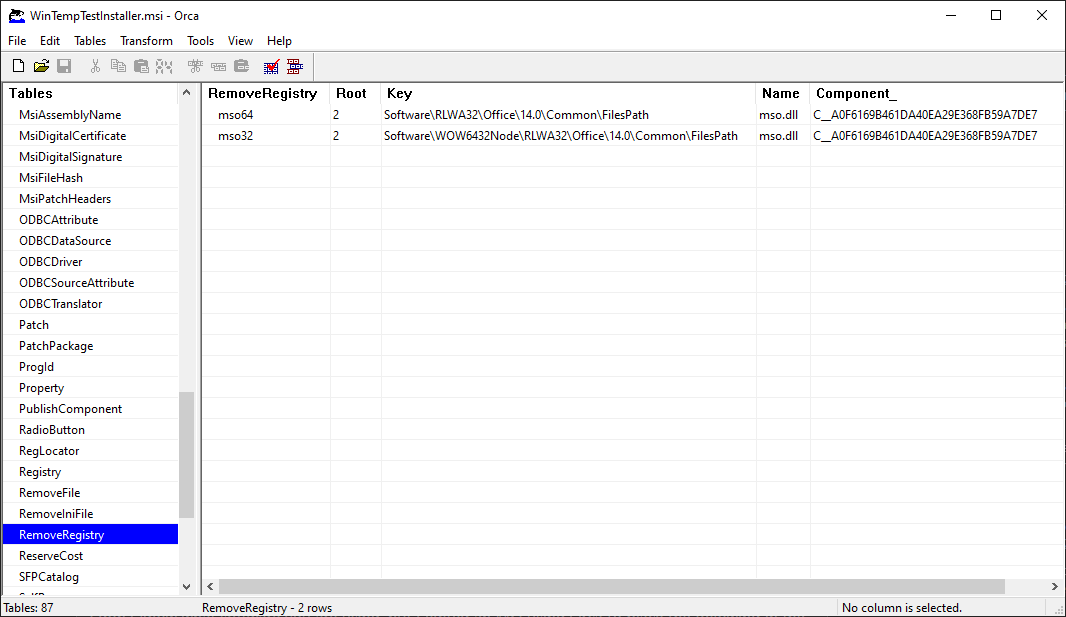The width and height of the screenshot is (1066, 617).
Task: Click the Root column header
Action: tap(356, 93)
